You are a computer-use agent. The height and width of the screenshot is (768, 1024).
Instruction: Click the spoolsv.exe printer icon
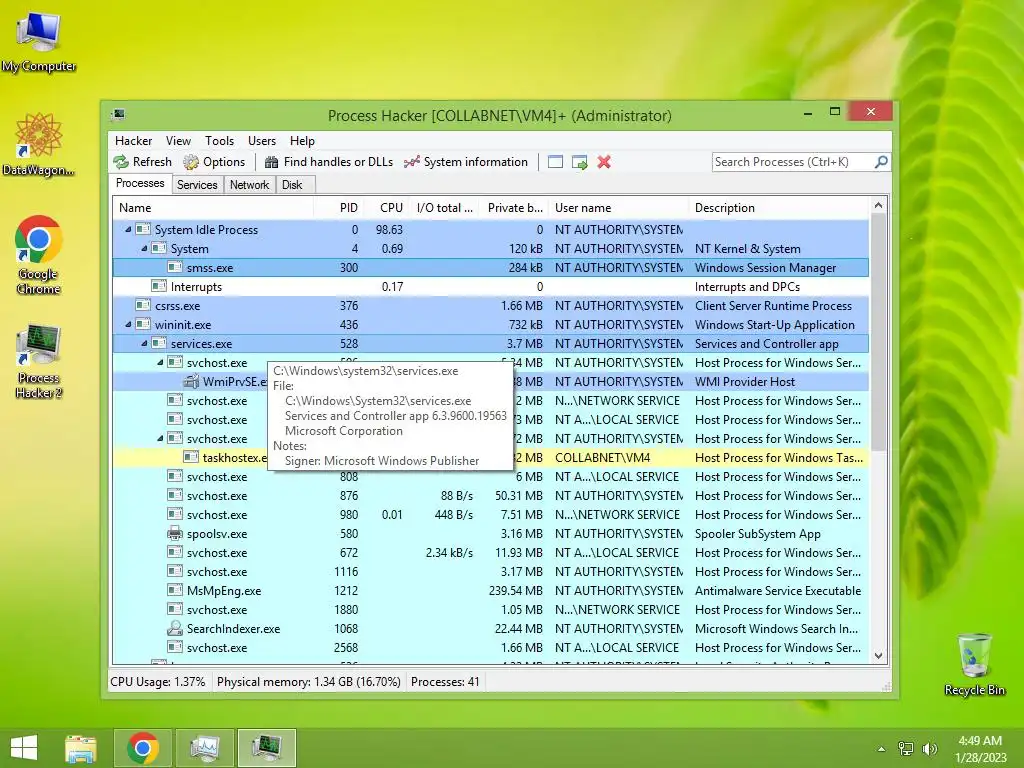point(174,534)
